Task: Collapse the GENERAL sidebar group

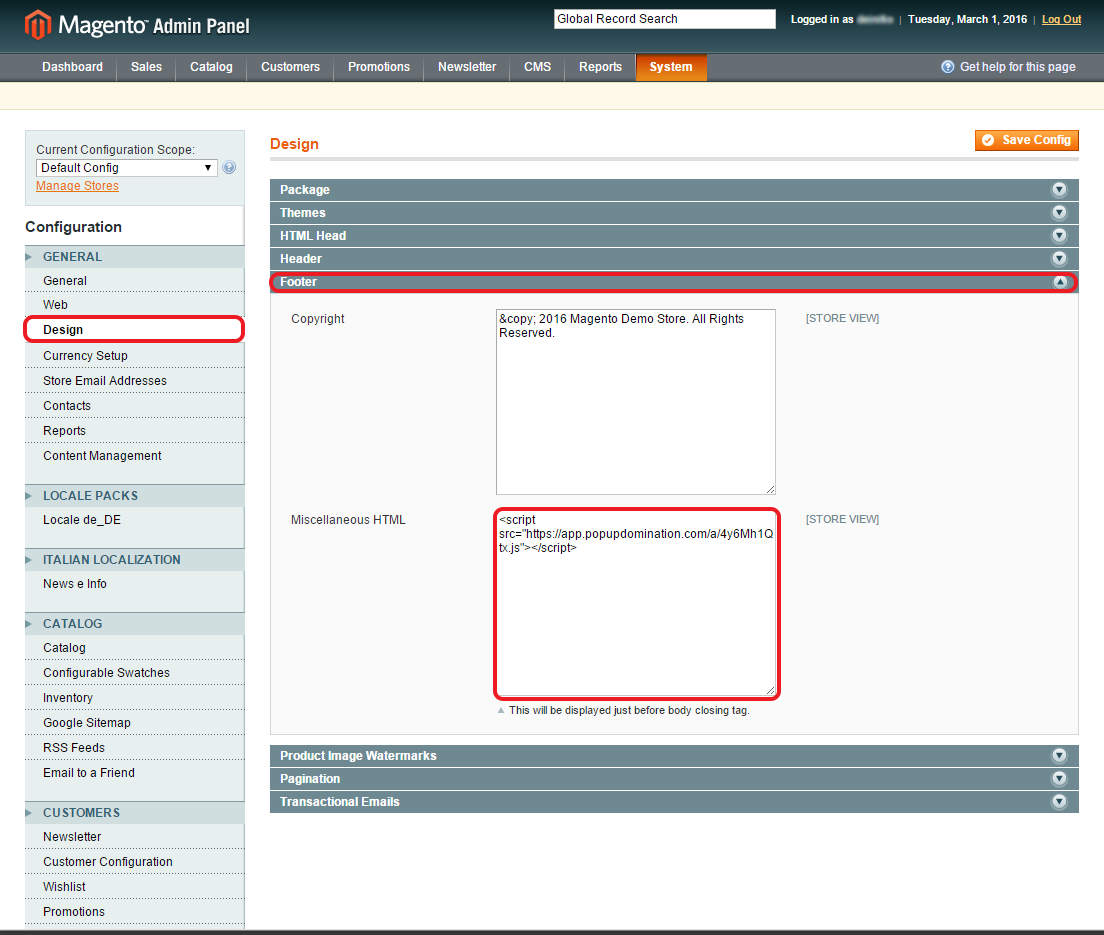Action: (x=134, y=257)
